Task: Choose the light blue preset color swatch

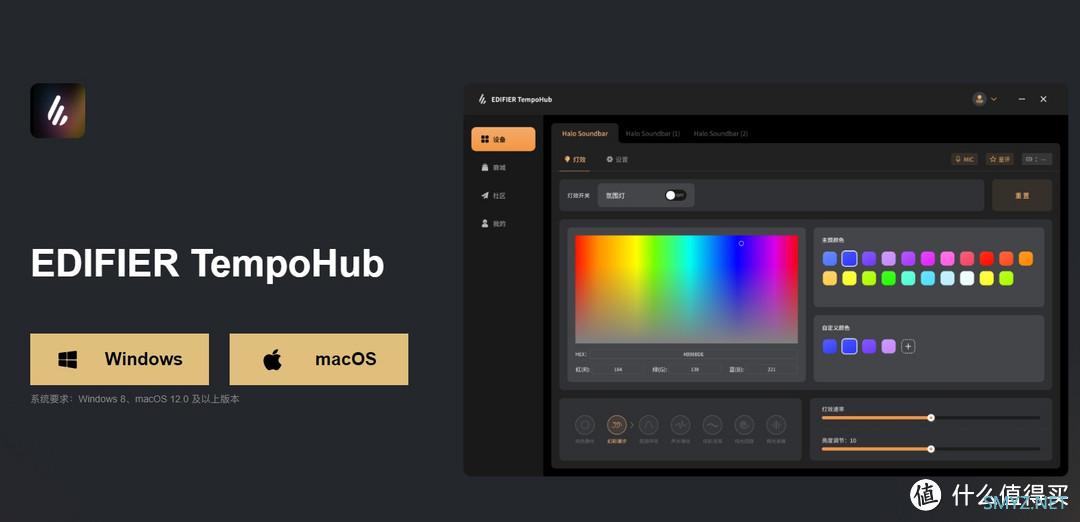Action: click(x=830, y=259)
